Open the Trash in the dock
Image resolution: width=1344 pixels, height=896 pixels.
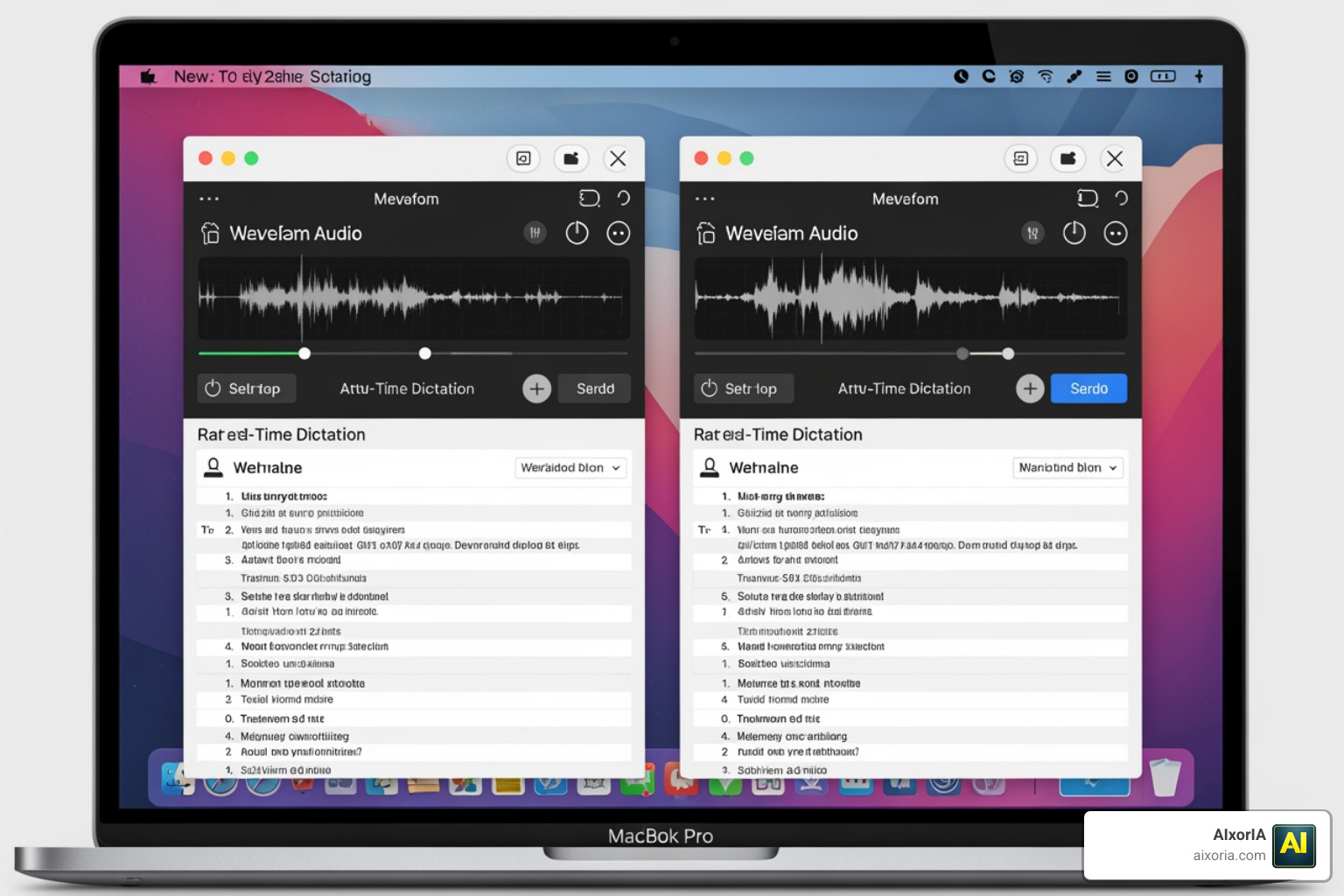[1165, 777]
